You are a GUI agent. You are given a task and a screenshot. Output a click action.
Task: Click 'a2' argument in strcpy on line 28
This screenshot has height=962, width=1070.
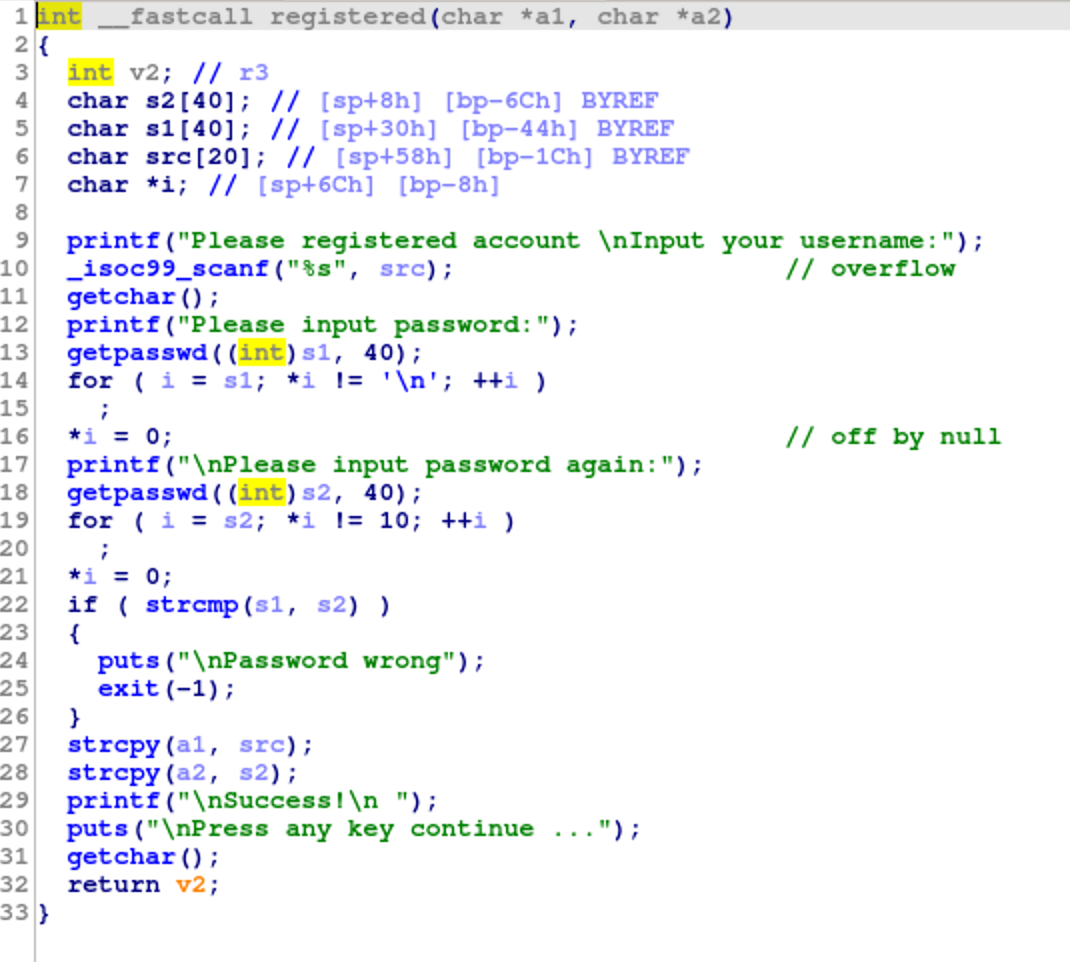[191, 772]
